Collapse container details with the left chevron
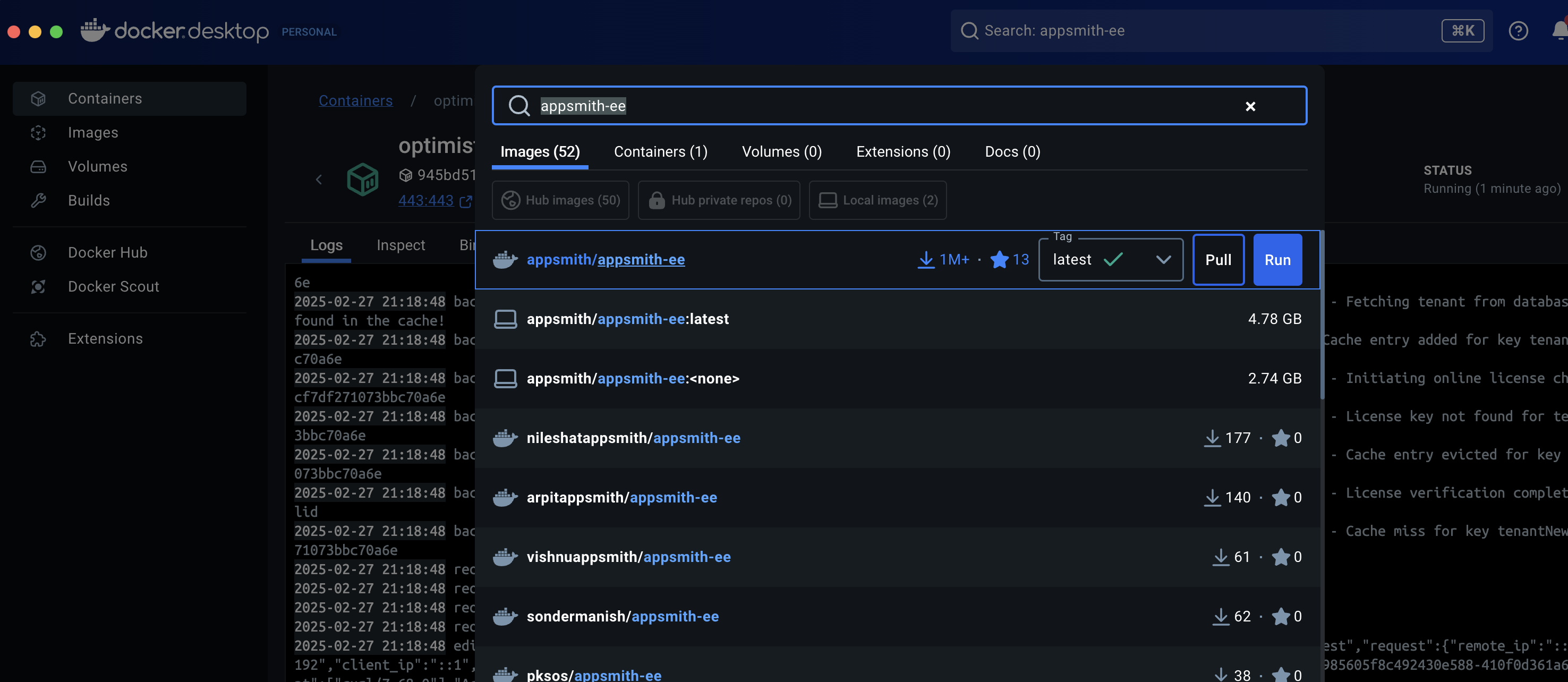This screenshot has height=682, width=1568. 319,179
